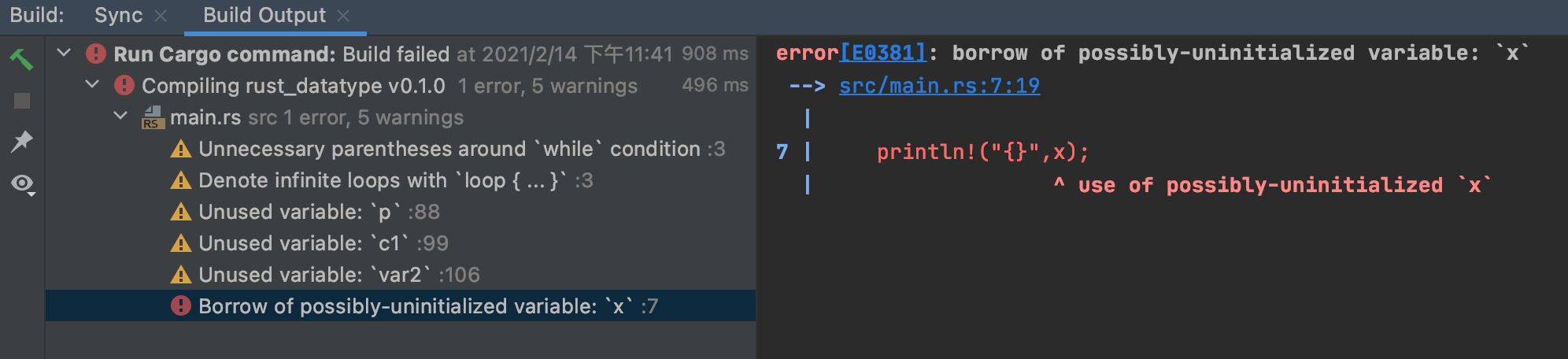Image resolution: width=1568 pixels, height=359 pixels.
Task: Collapse the main.rs file node
Action: tap(120, 116)
